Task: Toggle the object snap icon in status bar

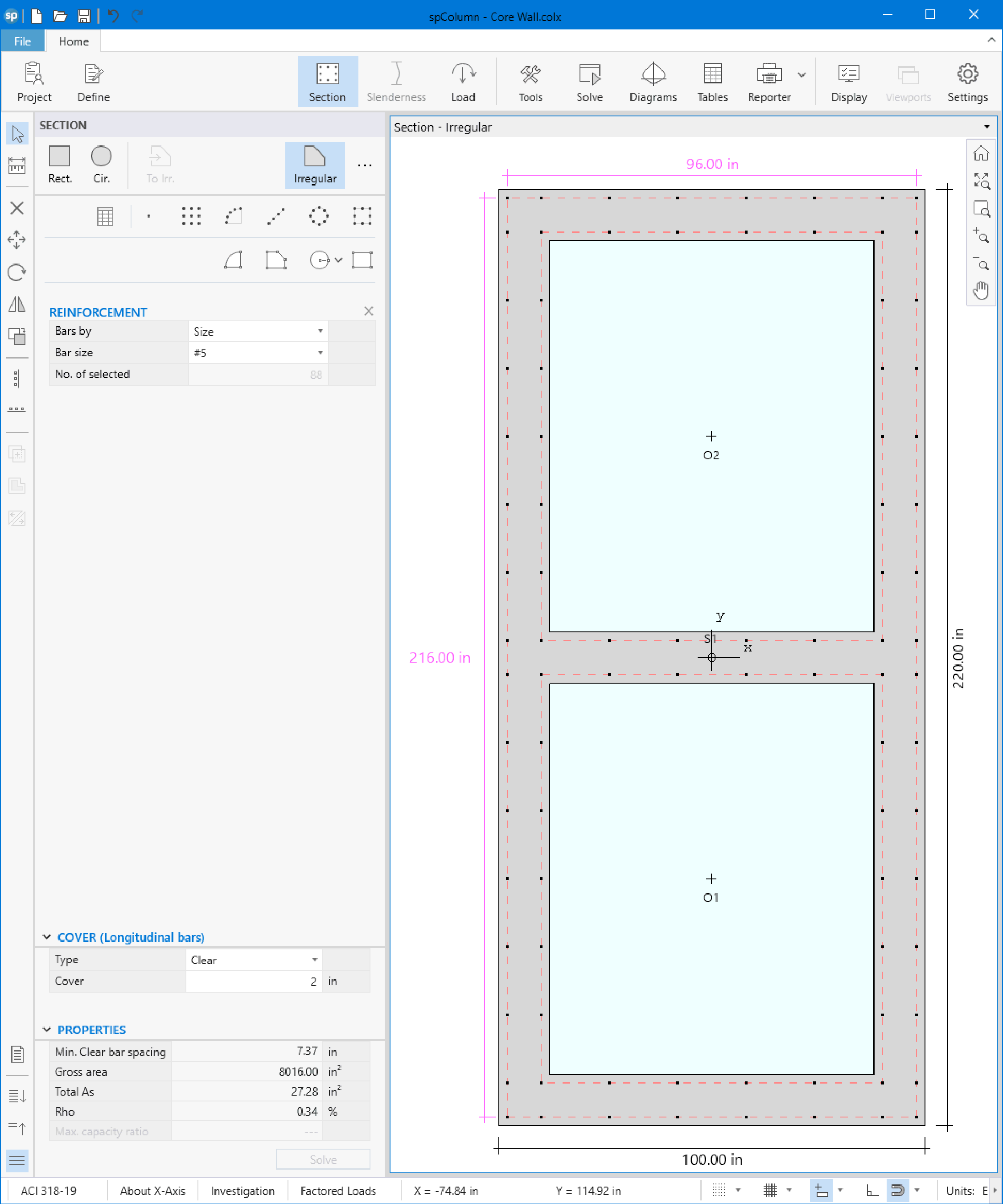Action: coord(897,1190)
